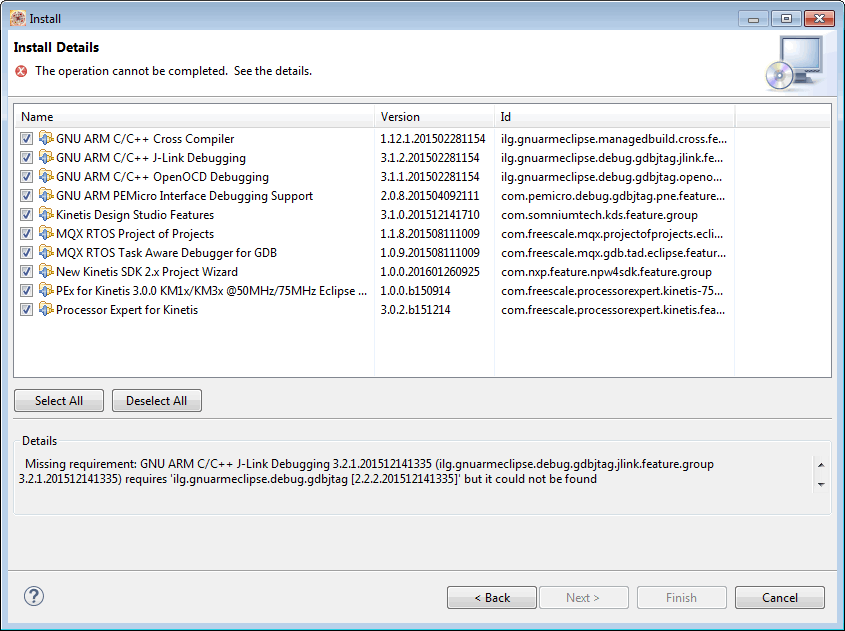Uncheck MQX RTOS Task Aware Debugger for GDB

coord(26,252)
